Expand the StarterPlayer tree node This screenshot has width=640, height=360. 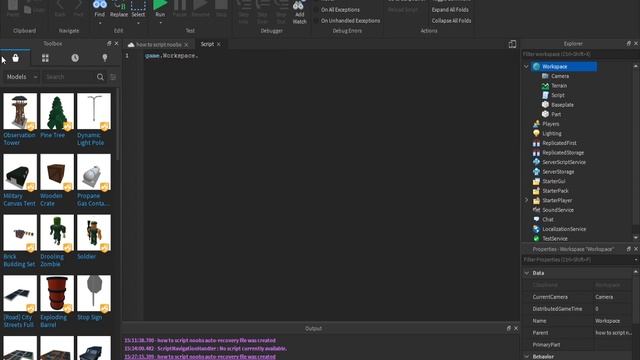pos(526,200)
